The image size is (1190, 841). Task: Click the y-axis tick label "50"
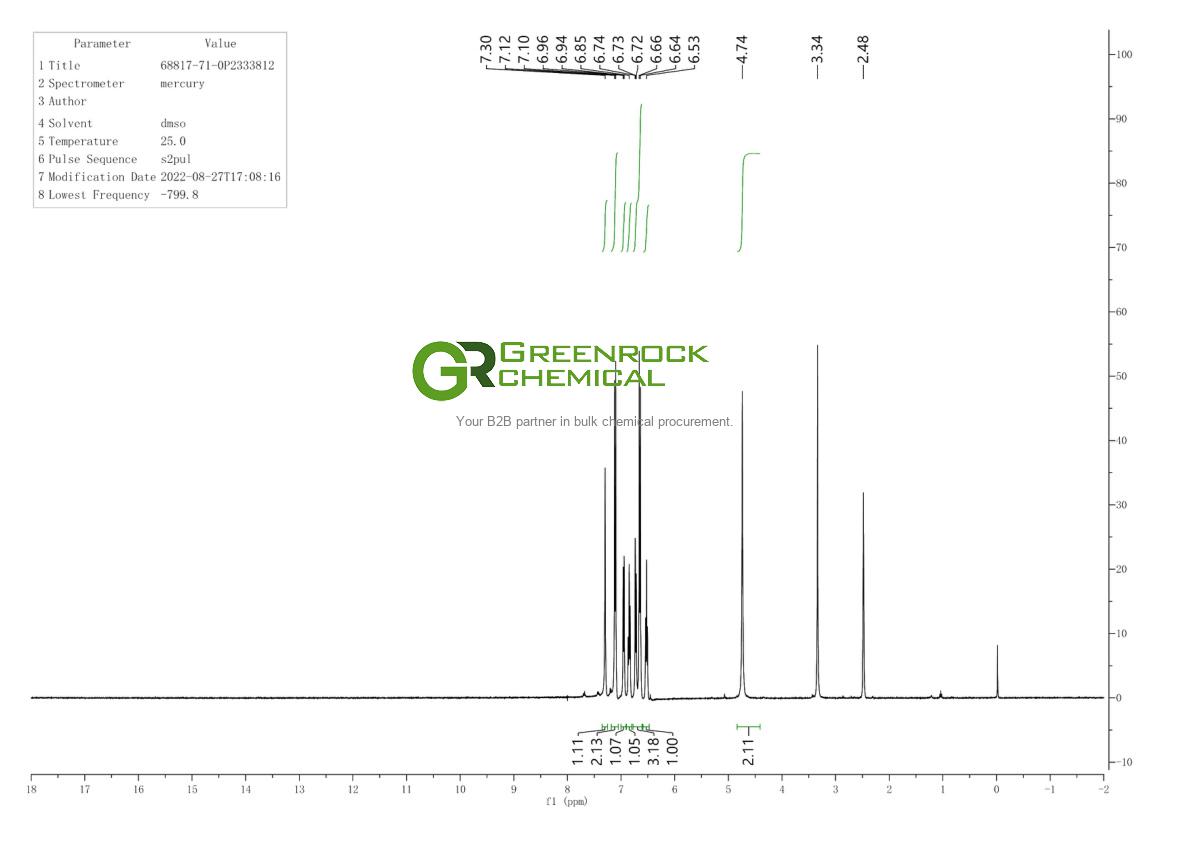pyautogui.click(x=1122, y=376)
